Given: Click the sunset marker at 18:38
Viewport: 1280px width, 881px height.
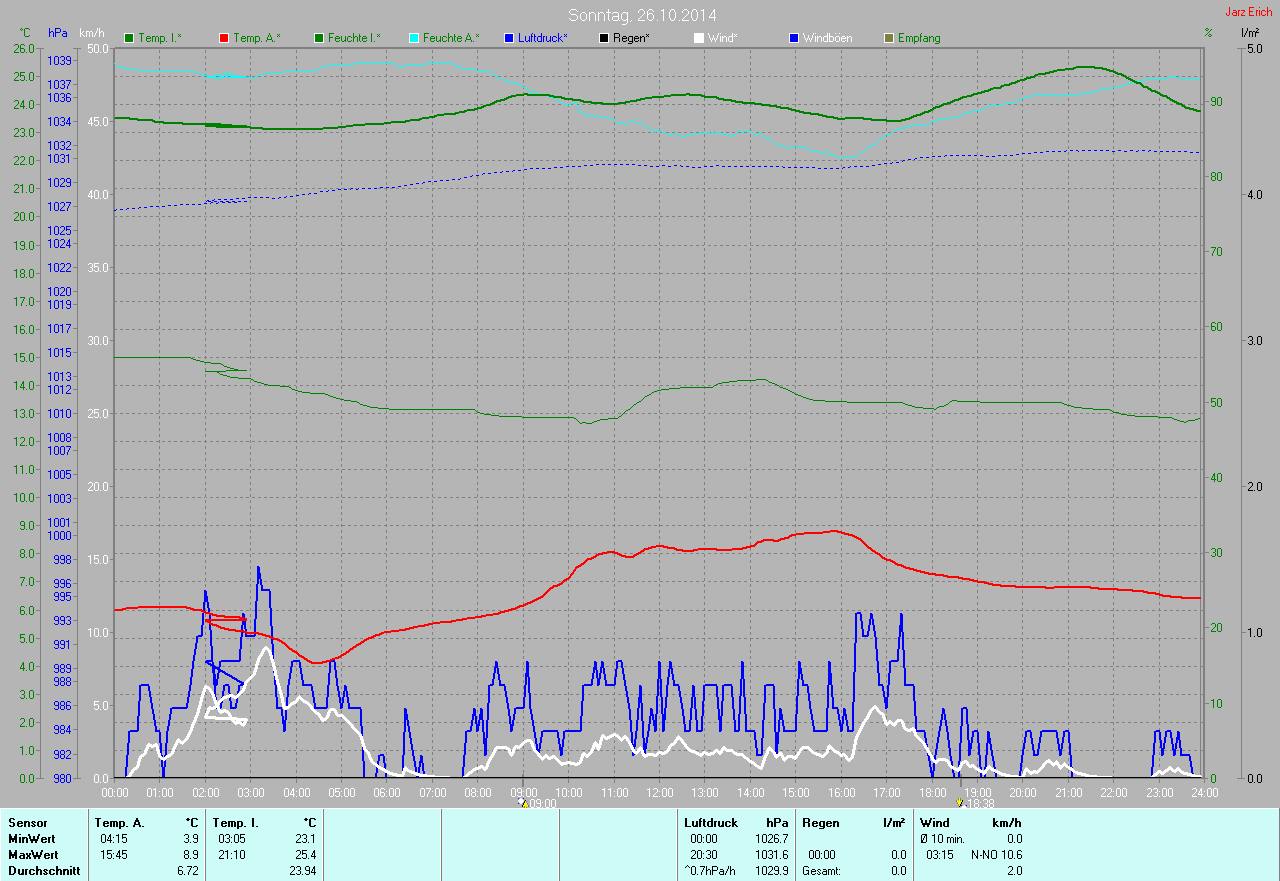Looking at the screenshot, I should [x=960, y=802].
